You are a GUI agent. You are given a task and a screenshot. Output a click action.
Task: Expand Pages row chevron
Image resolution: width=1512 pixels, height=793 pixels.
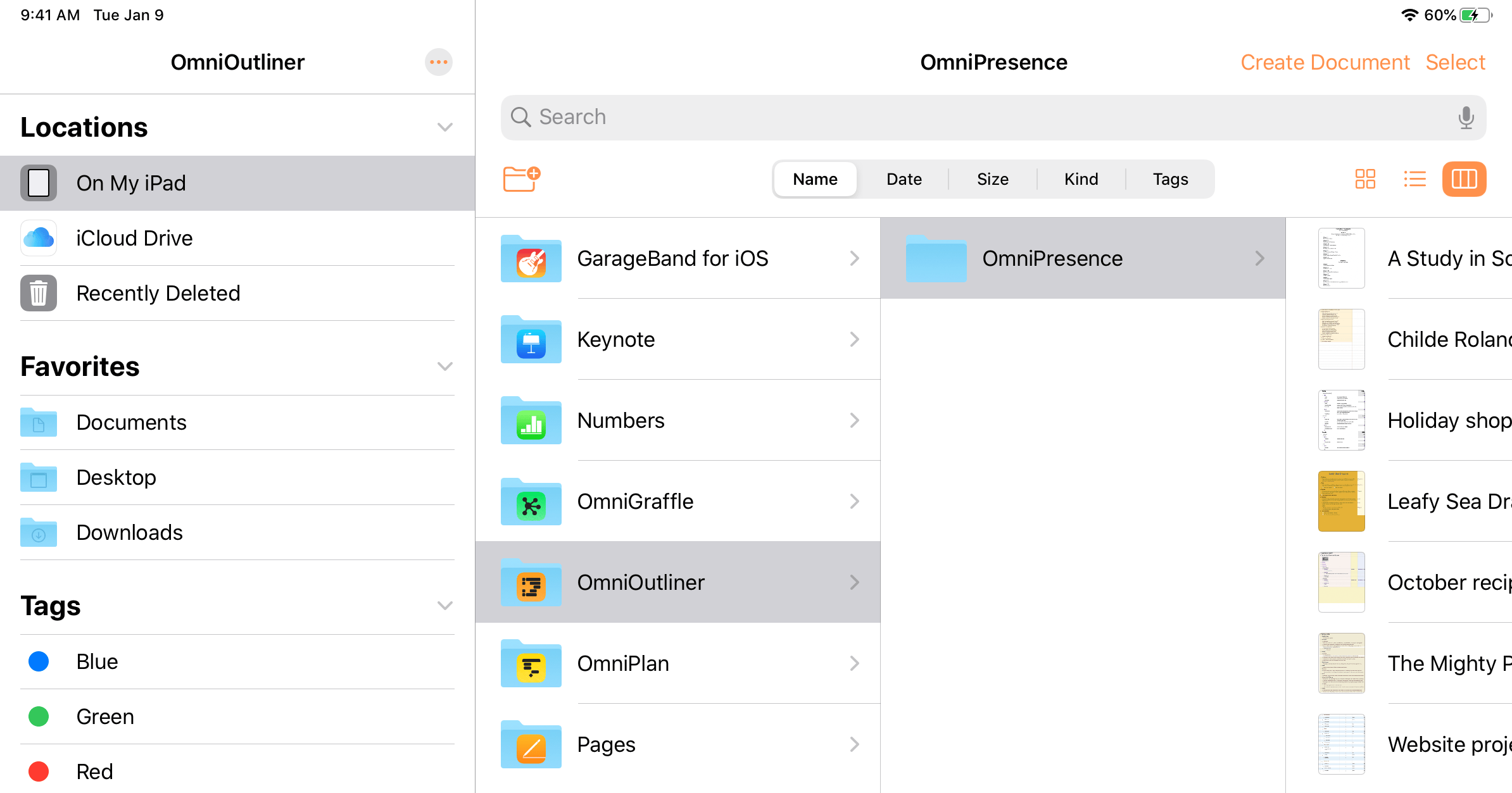tap(854, 744)
